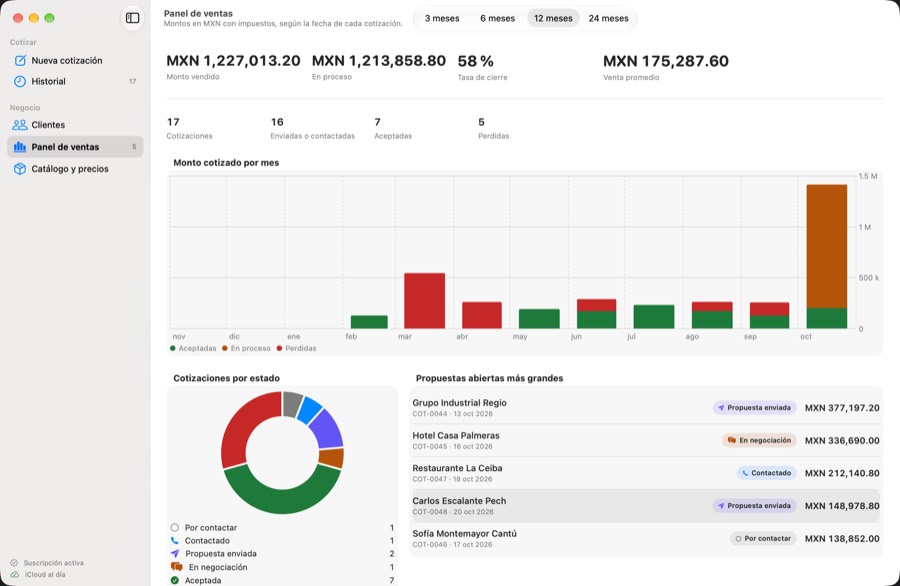Select the 12 meses range
Screen dimensions: 900x586
point(553,18)
